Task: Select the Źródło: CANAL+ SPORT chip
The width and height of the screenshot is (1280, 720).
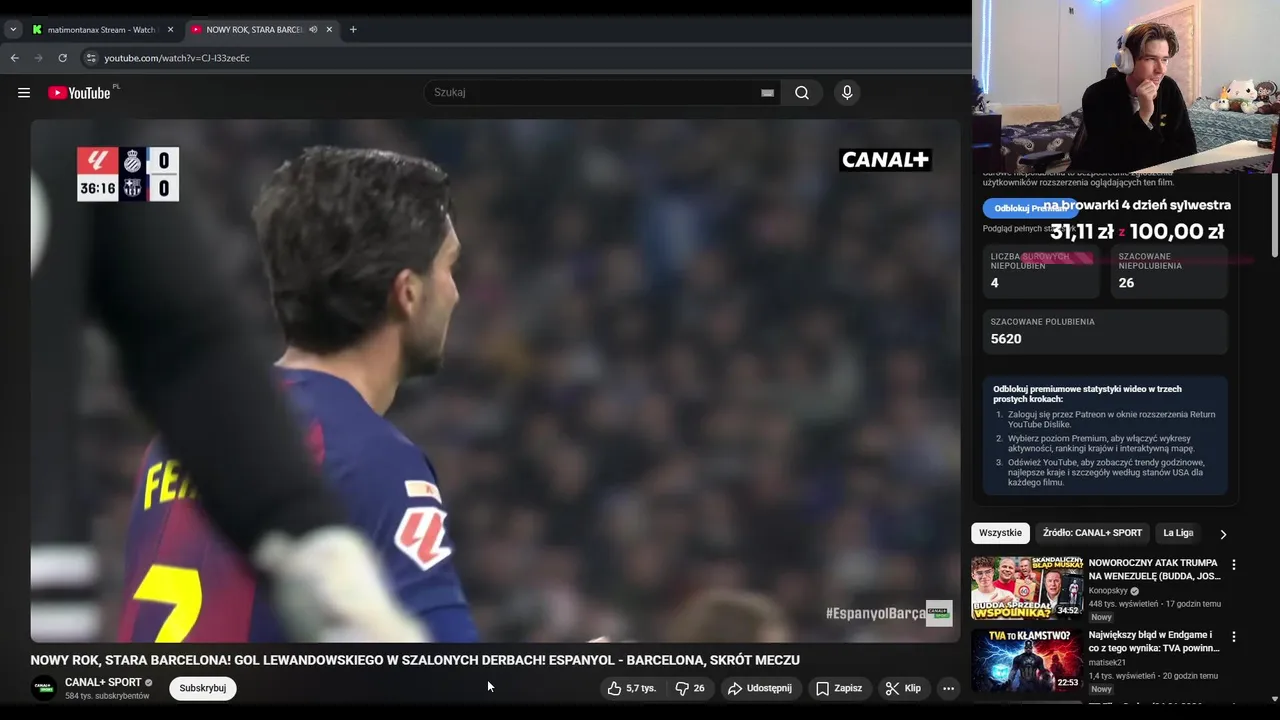Action: coord(1092,533)
